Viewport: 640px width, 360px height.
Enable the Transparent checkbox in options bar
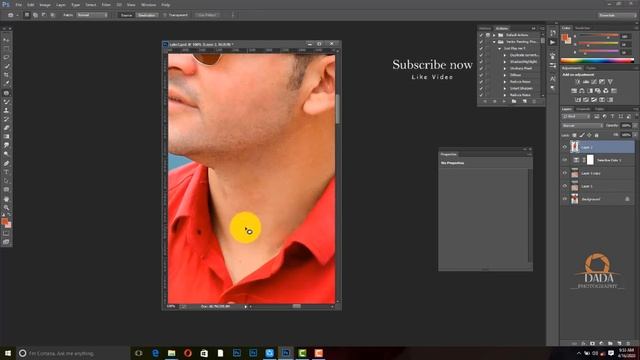165,15
